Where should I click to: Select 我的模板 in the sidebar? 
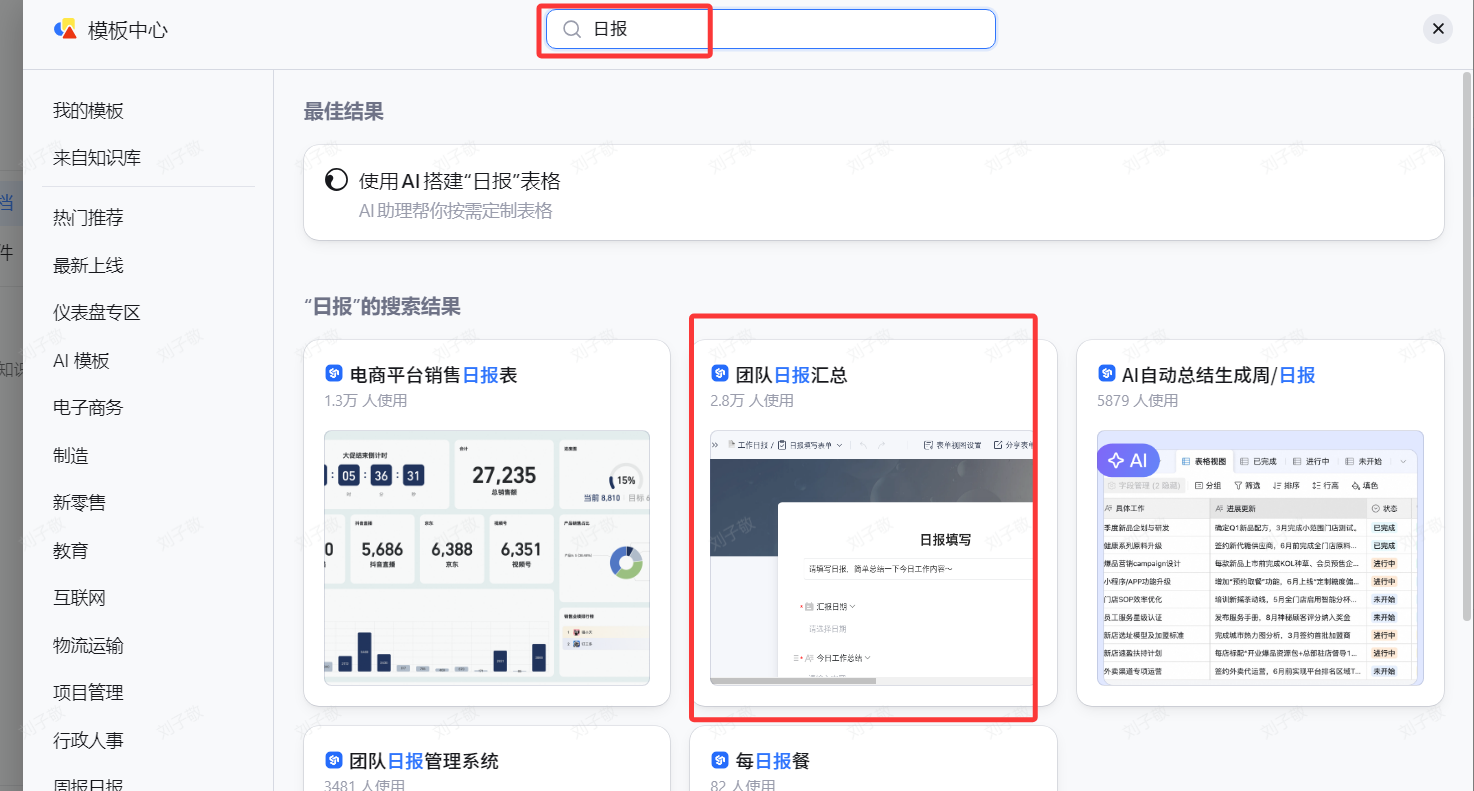88,110
